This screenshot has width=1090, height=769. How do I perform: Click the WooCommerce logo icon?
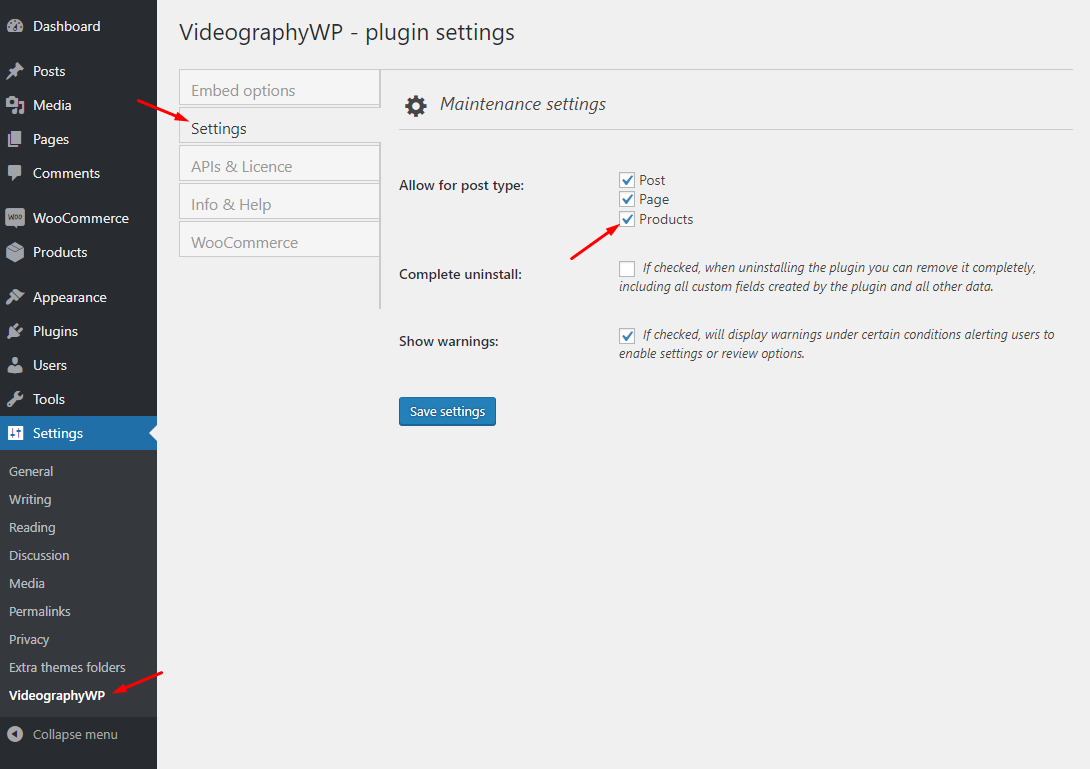15,218
